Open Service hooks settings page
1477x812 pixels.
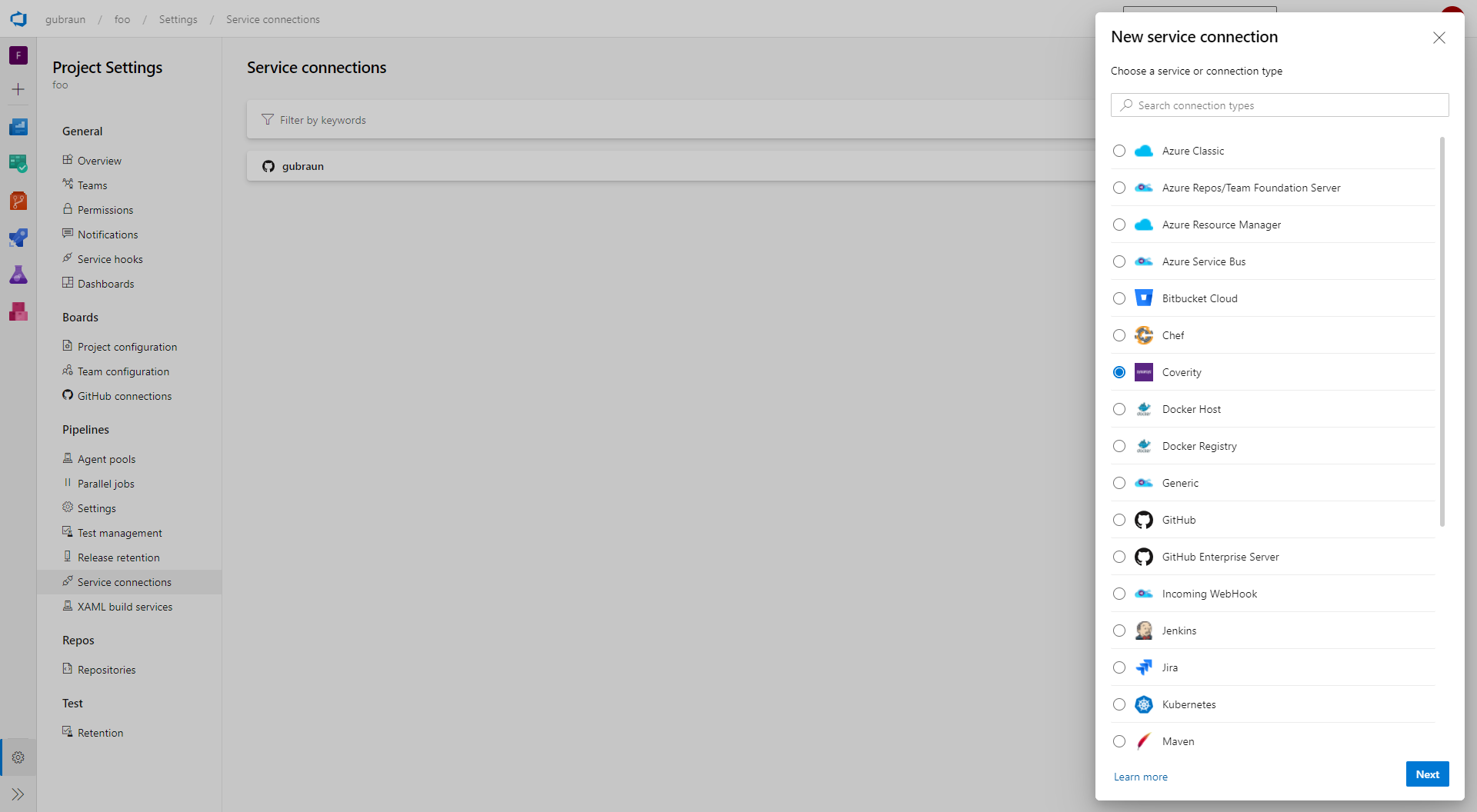(x=110, y=259)
